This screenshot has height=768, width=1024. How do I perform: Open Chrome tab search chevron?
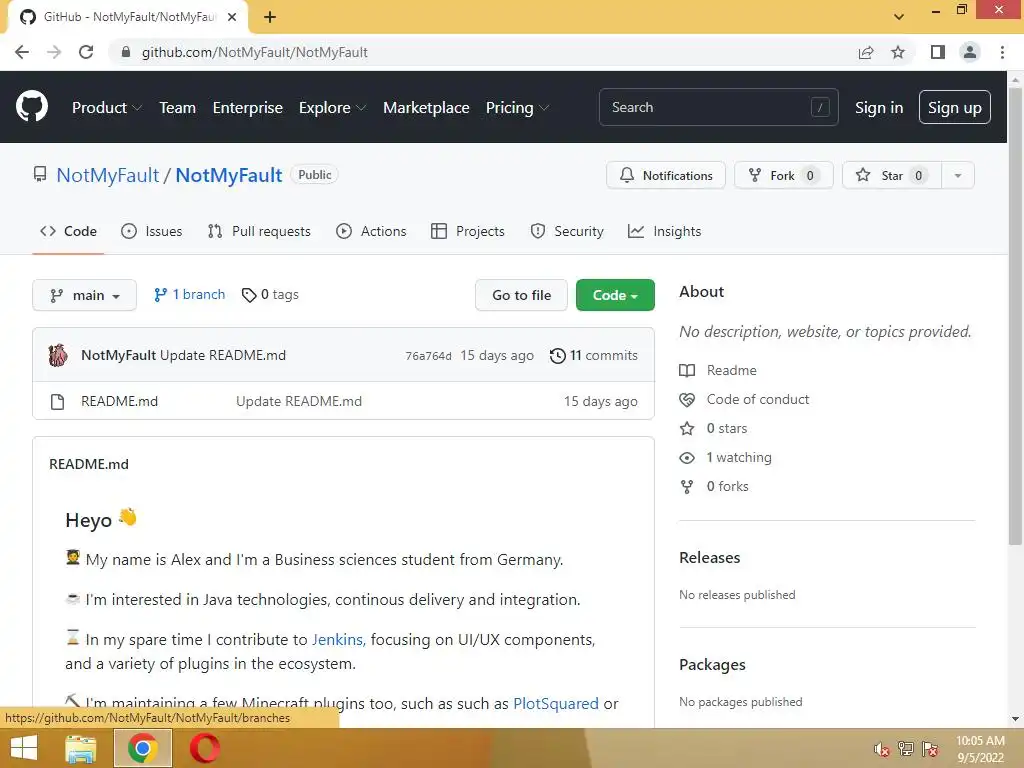(899, 17)
